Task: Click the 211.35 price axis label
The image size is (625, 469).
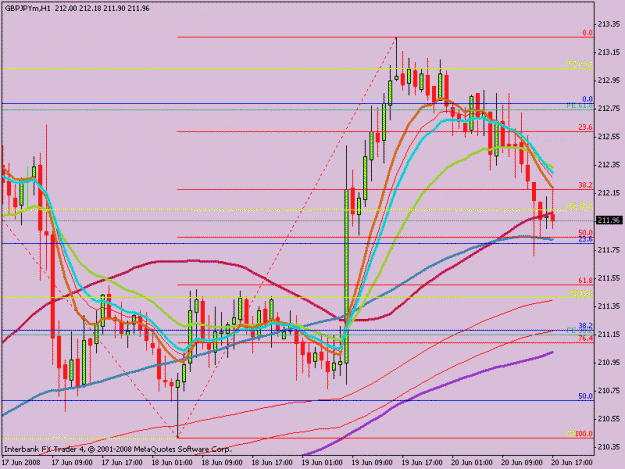Action: pos(608,306)
